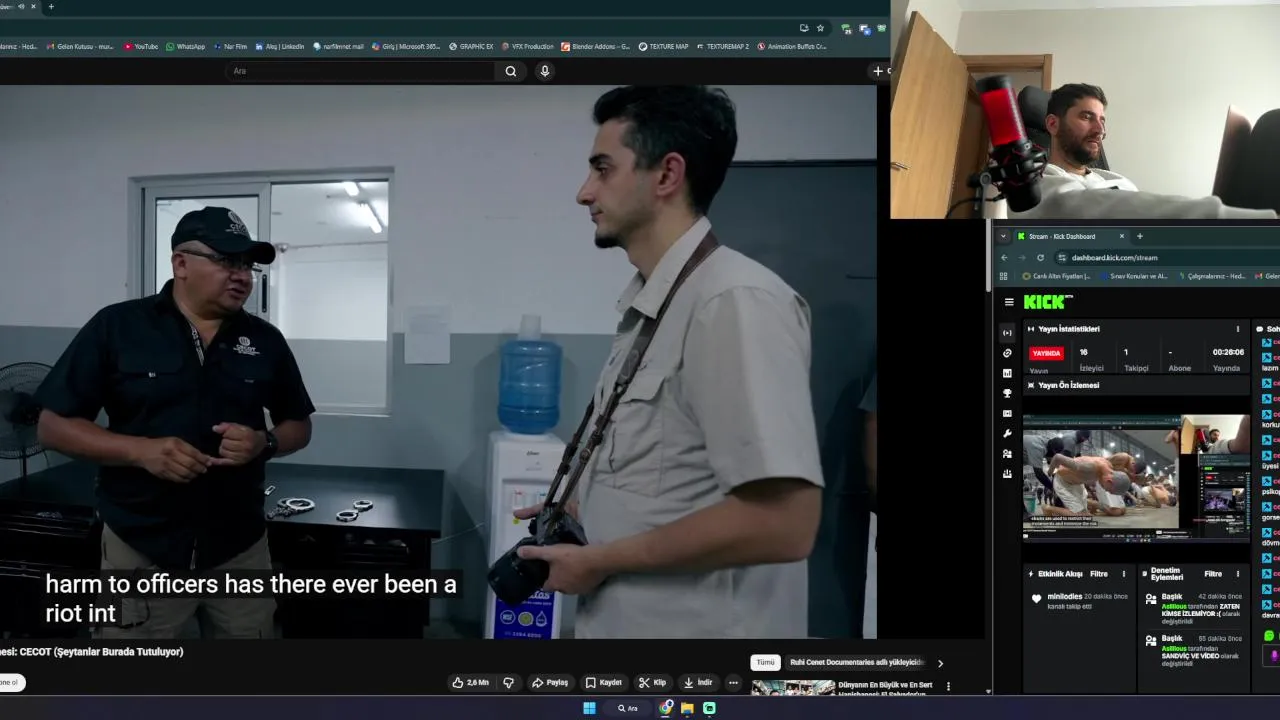
Task: Open the YouTube bookmark in bookmarks bar
Action: pyautogui.click(x=141, y=46)
